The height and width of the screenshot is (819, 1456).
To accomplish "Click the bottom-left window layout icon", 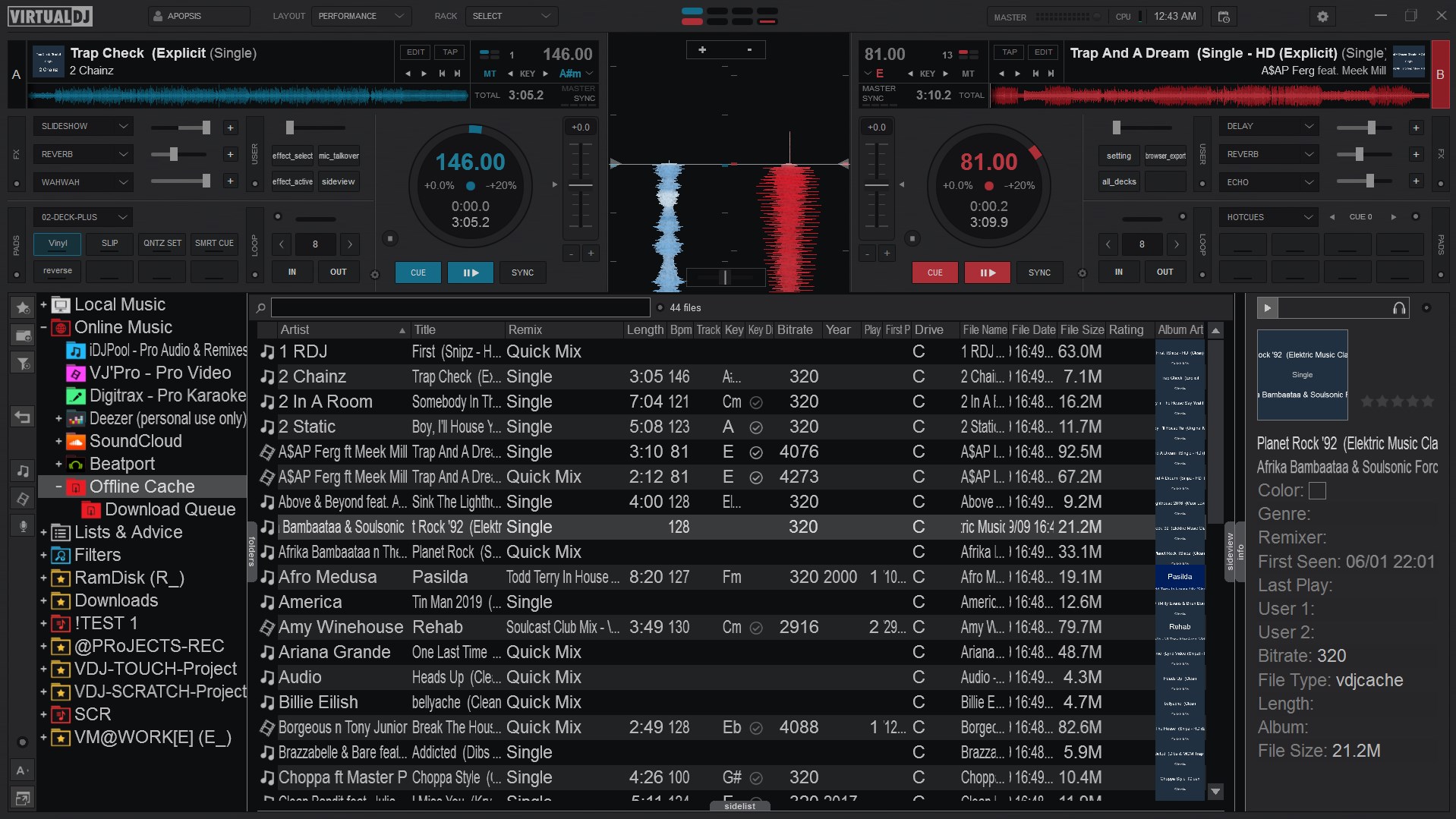I will tap(23, 798).
